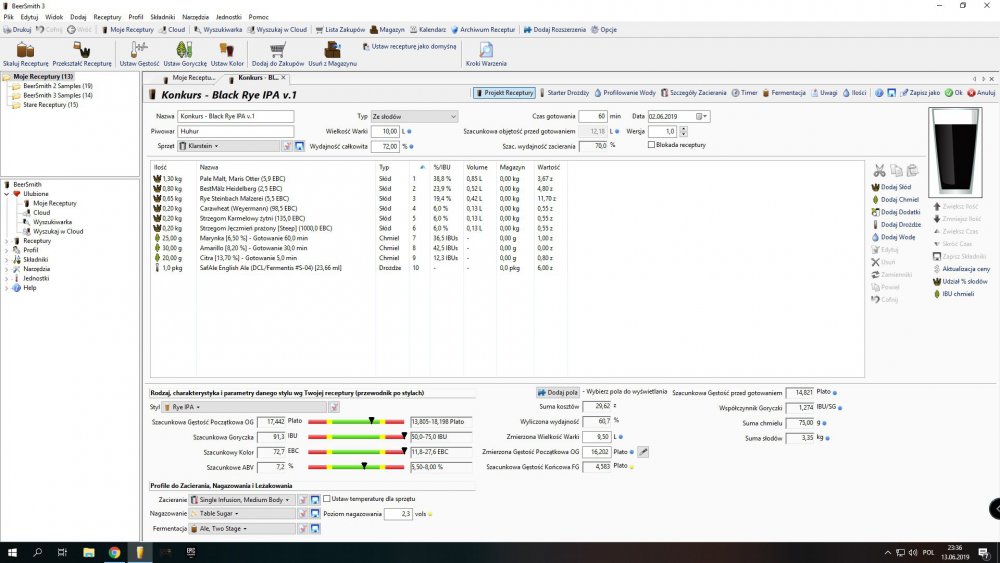Open the Zacieranie profile dropdown
The width and height of the screenshot is (1000, 563).
tap(244, 499)
